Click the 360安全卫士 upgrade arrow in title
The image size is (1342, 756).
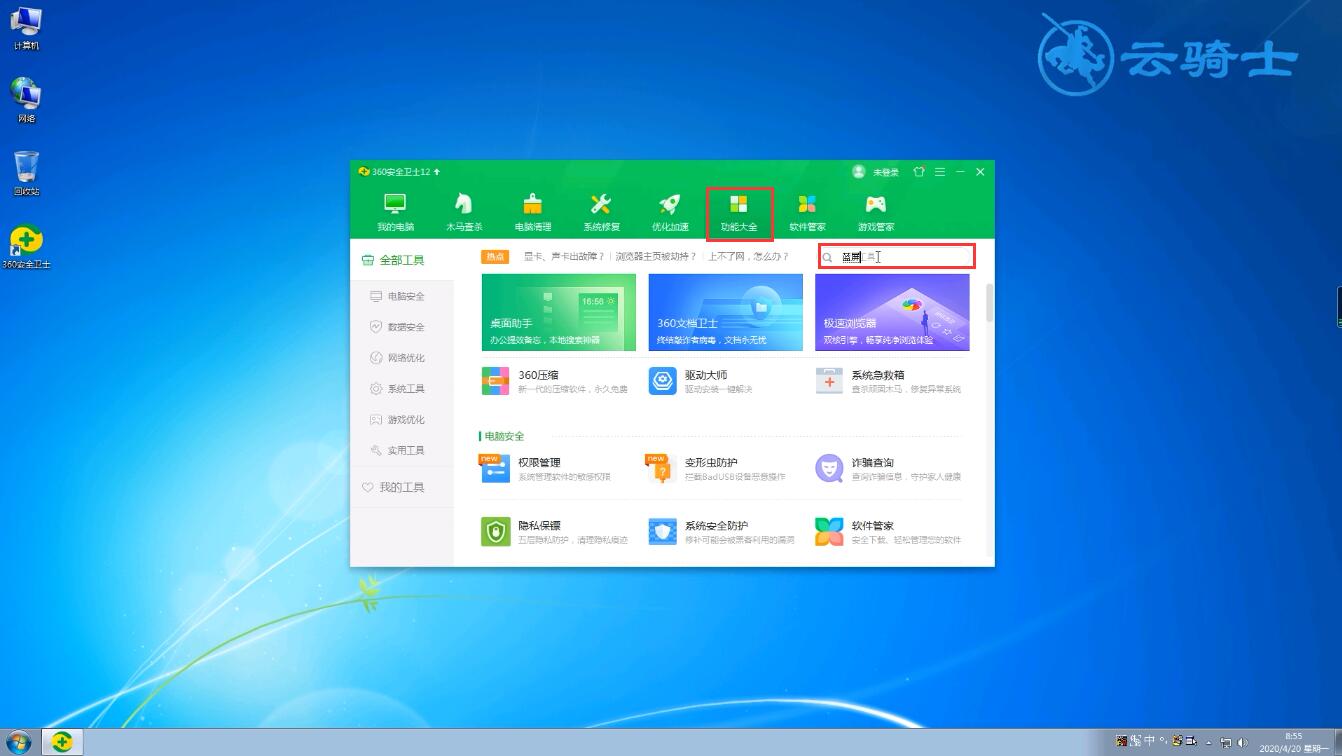(437, 172)
